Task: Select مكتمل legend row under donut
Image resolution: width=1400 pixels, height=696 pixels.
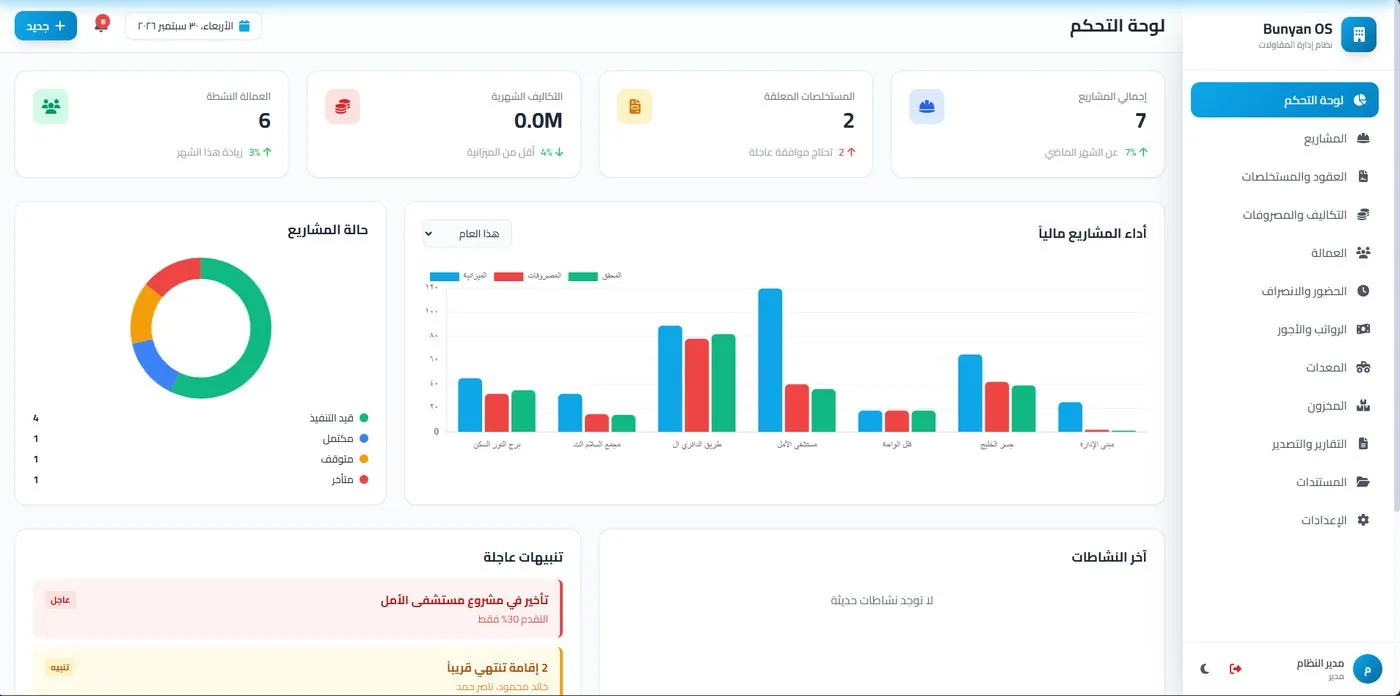Action: pos(201,439)
